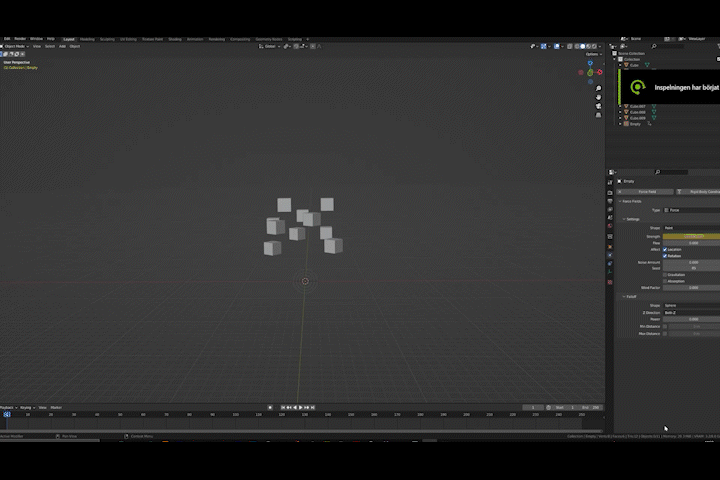Select wireframe viewport shading

[577, 46]
